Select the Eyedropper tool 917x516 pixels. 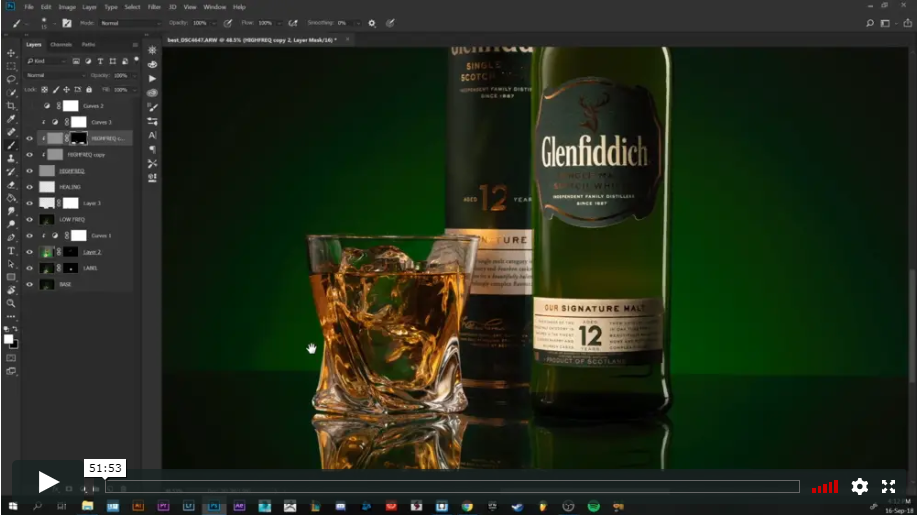[x=11, y=119]
